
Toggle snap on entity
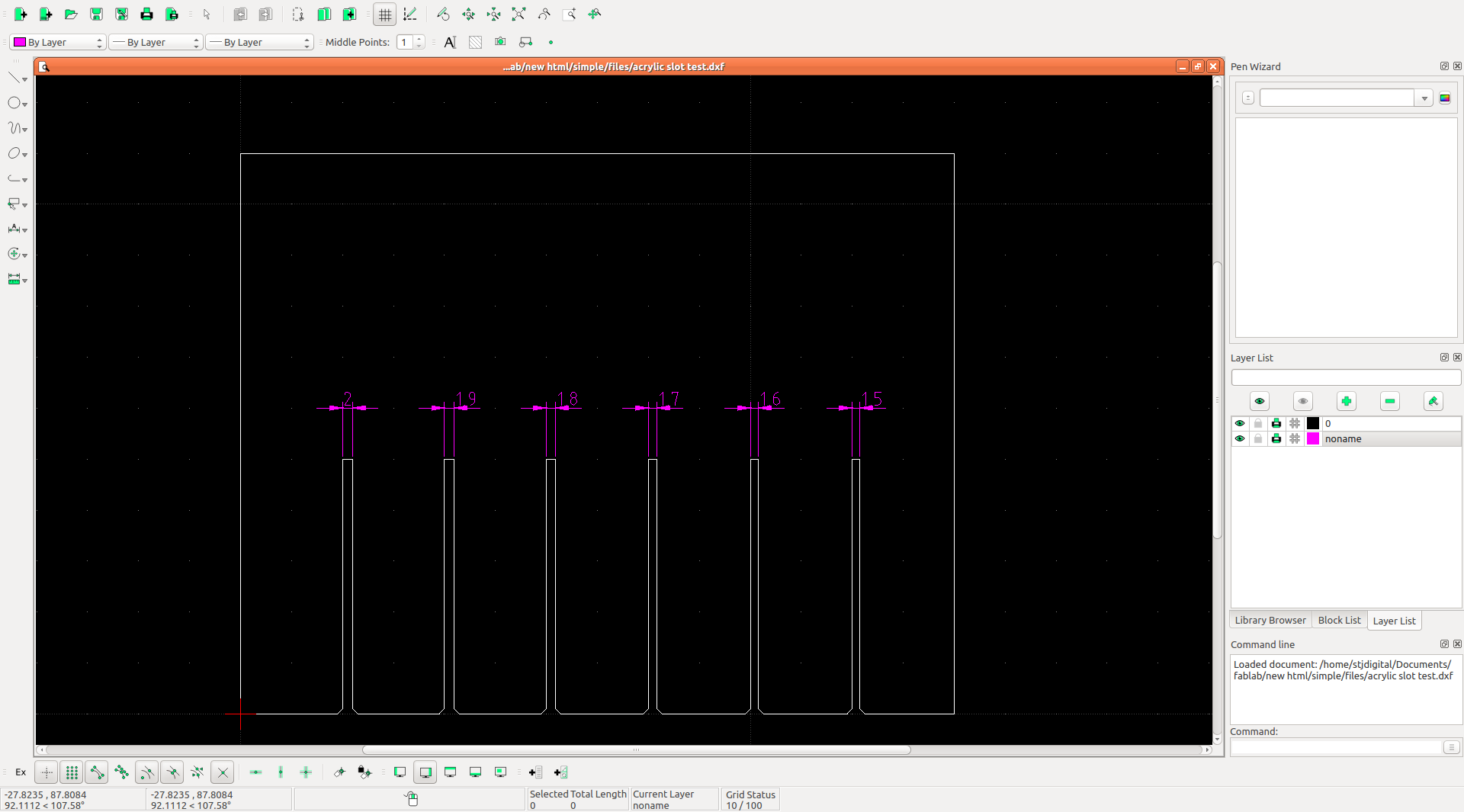pos(122,772)
